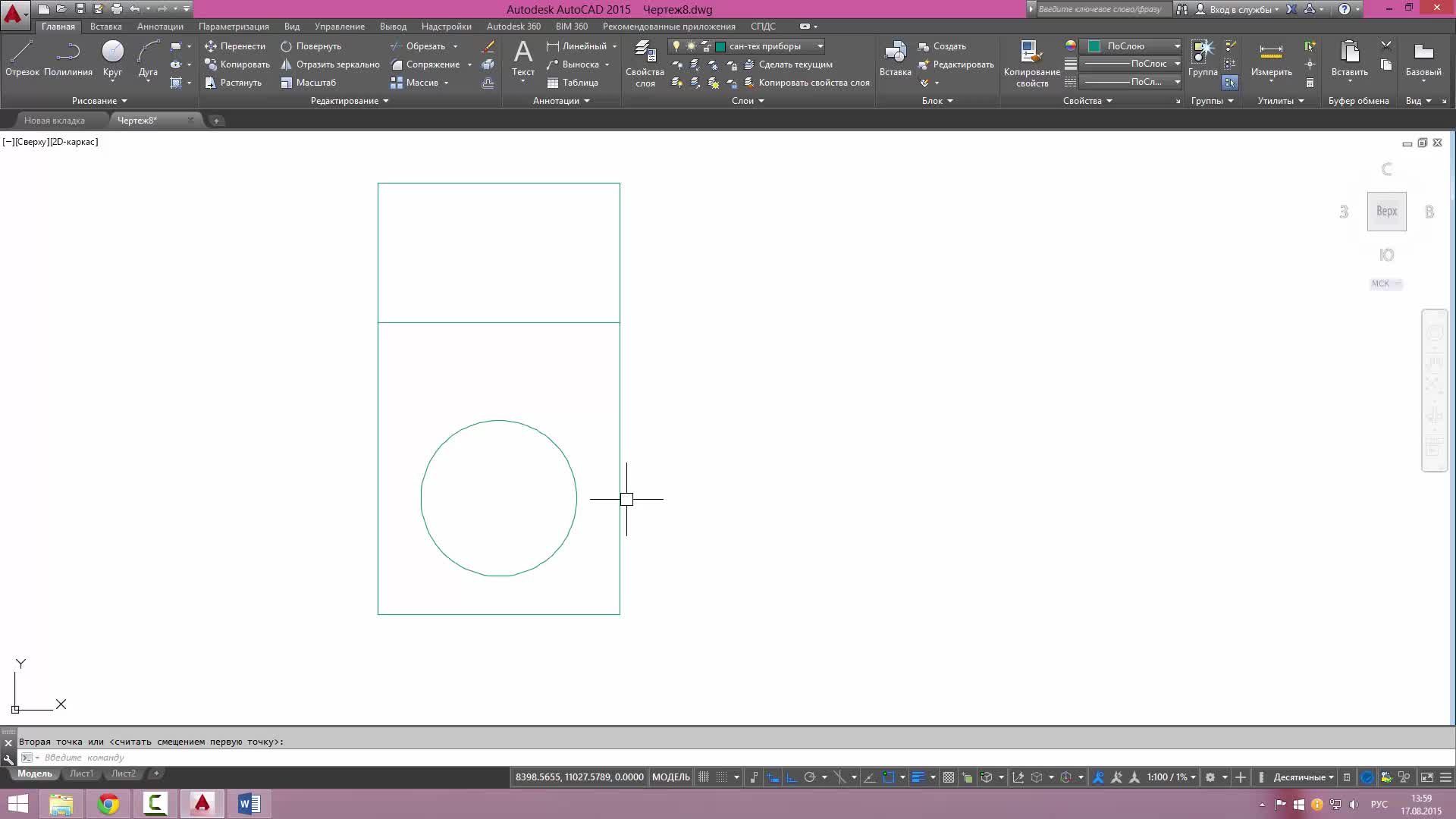Click the Стереть erase icon
This screenshot has height=819, width=1456.
click(488, 46)
